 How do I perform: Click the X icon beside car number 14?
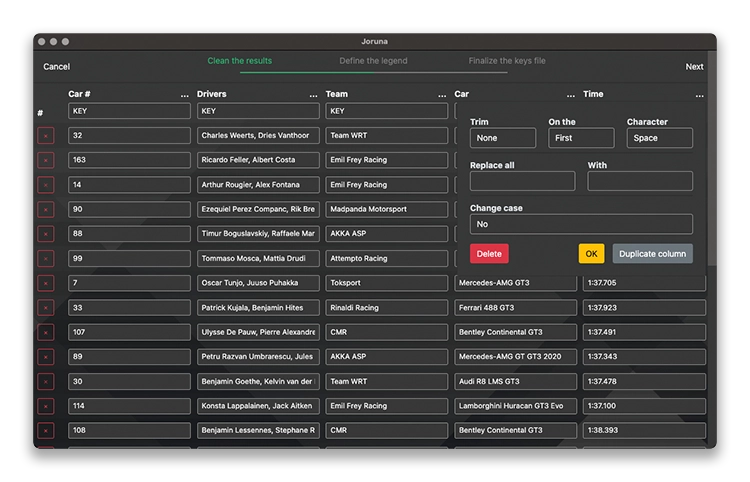tap(45, 185)
